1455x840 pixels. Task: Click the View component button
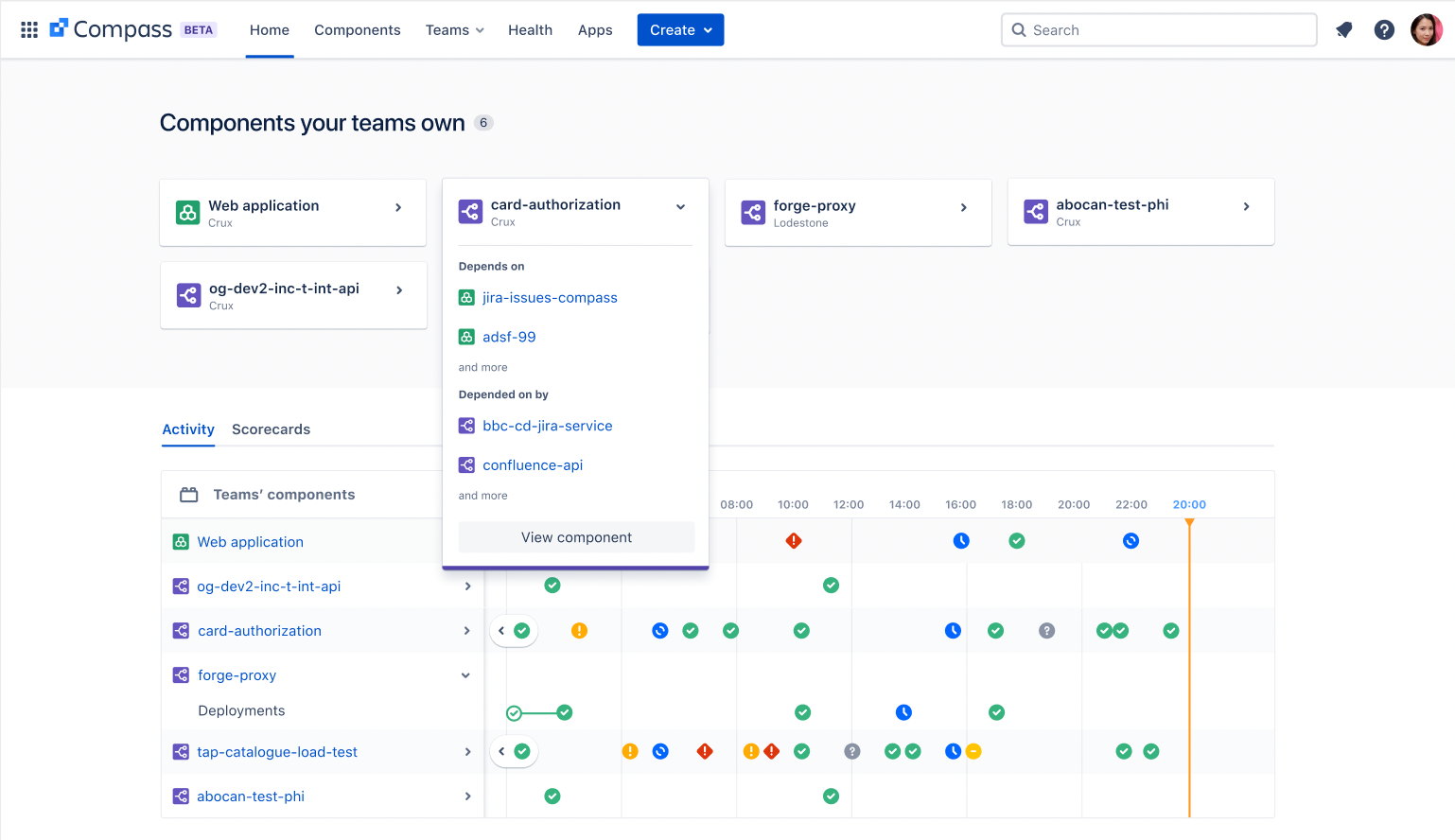(x=576, y=536)
